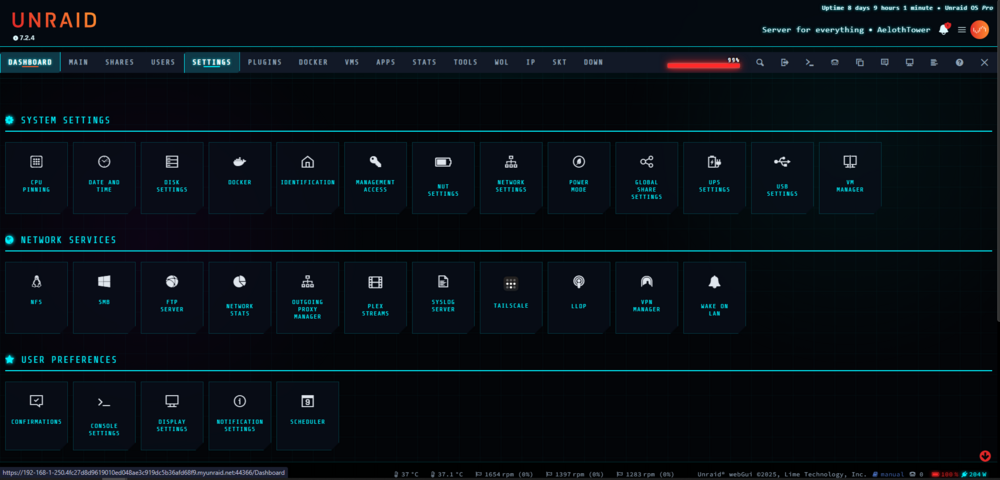Viewport: 1000px width, 480px height.
Task: Open Docker settings tile
Action: pos(240,178)
